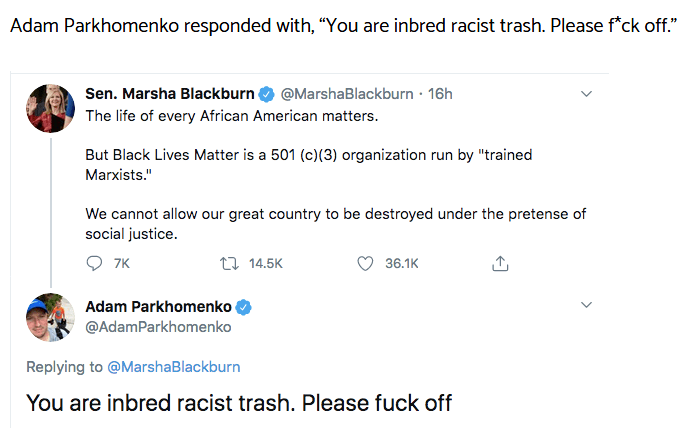
Task: Click Marsha Blackburn's blue verified badge
Action: coord(267,94)
